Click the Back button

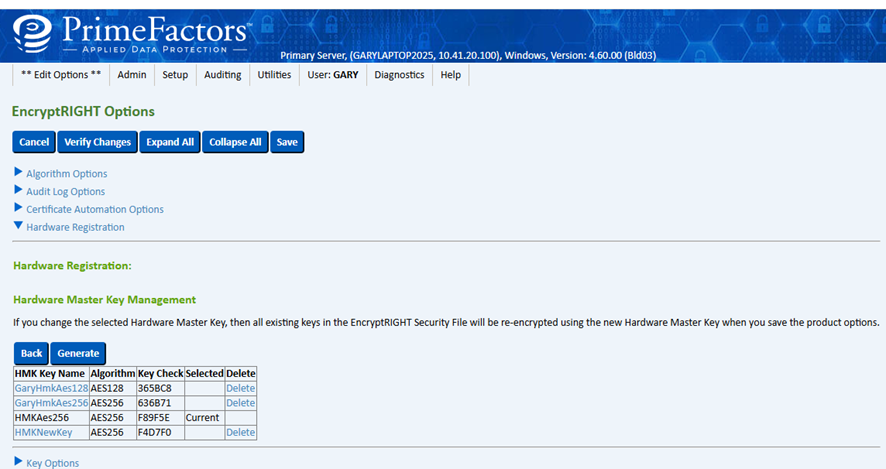point(32,353)
